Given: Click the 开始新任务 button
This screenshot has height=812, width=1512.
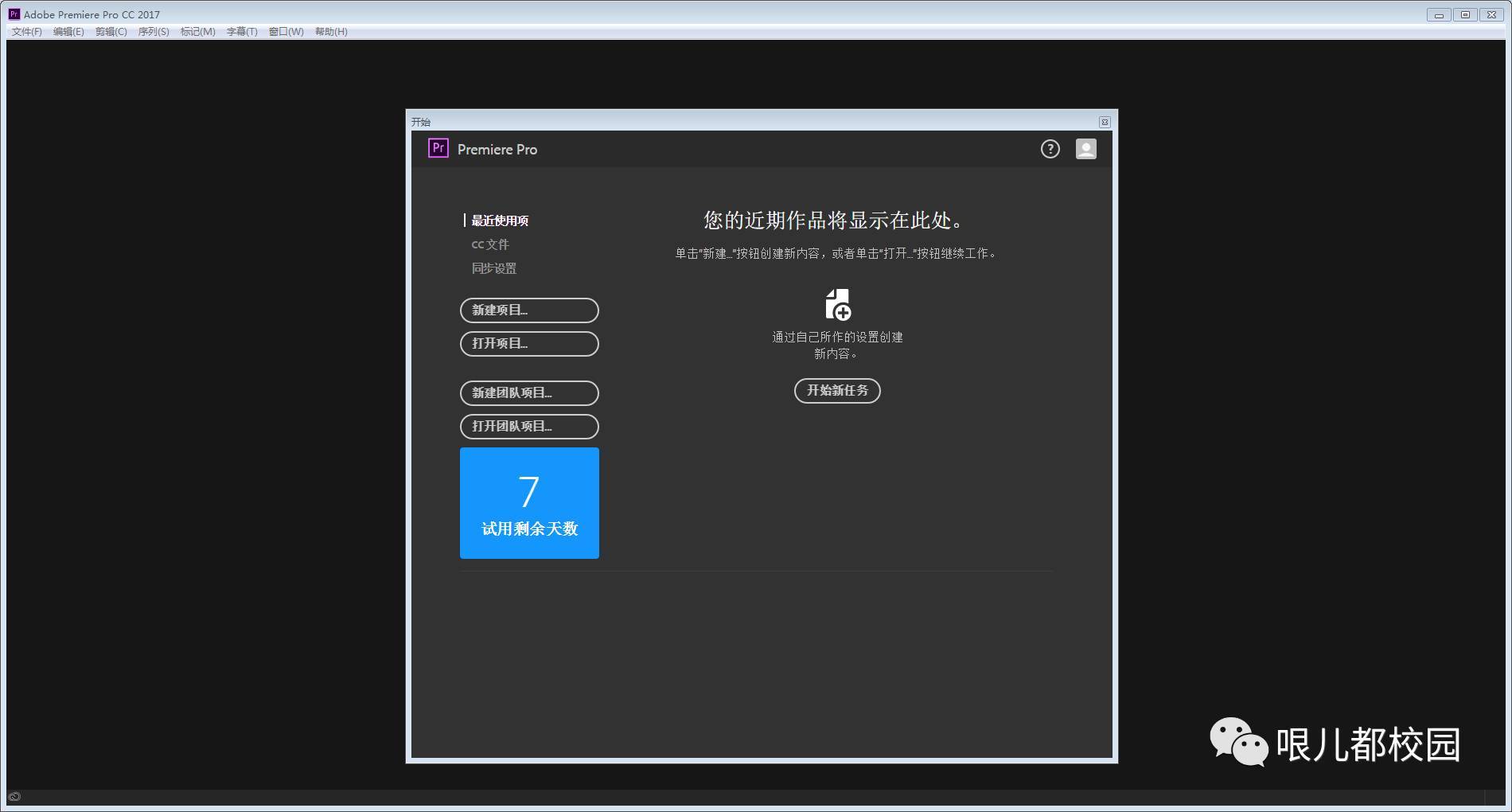Looking at the screenshot, I should 837,391.
